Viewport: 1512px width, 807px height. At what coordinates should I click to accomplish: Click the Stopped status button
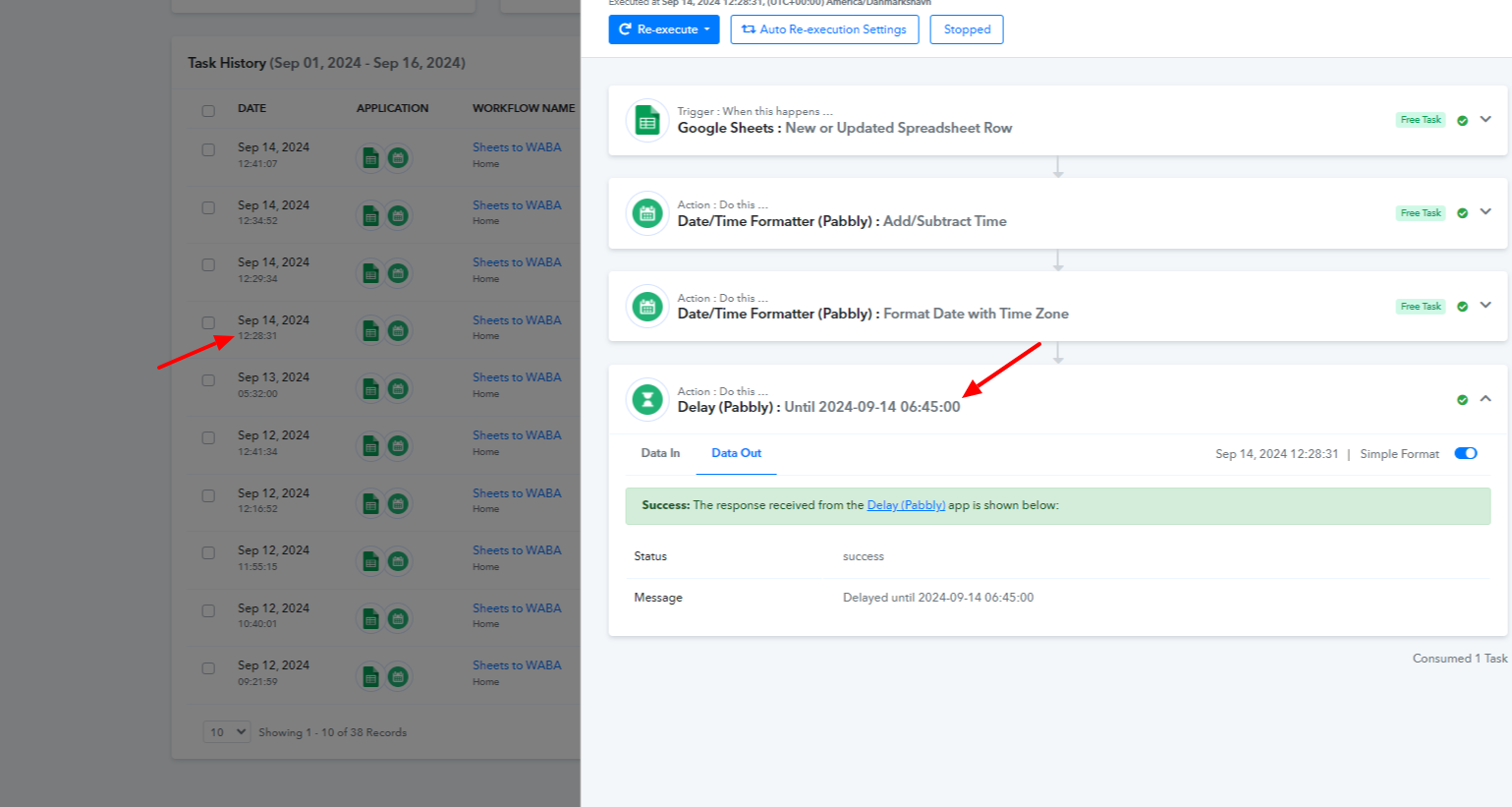click(967, 29)
